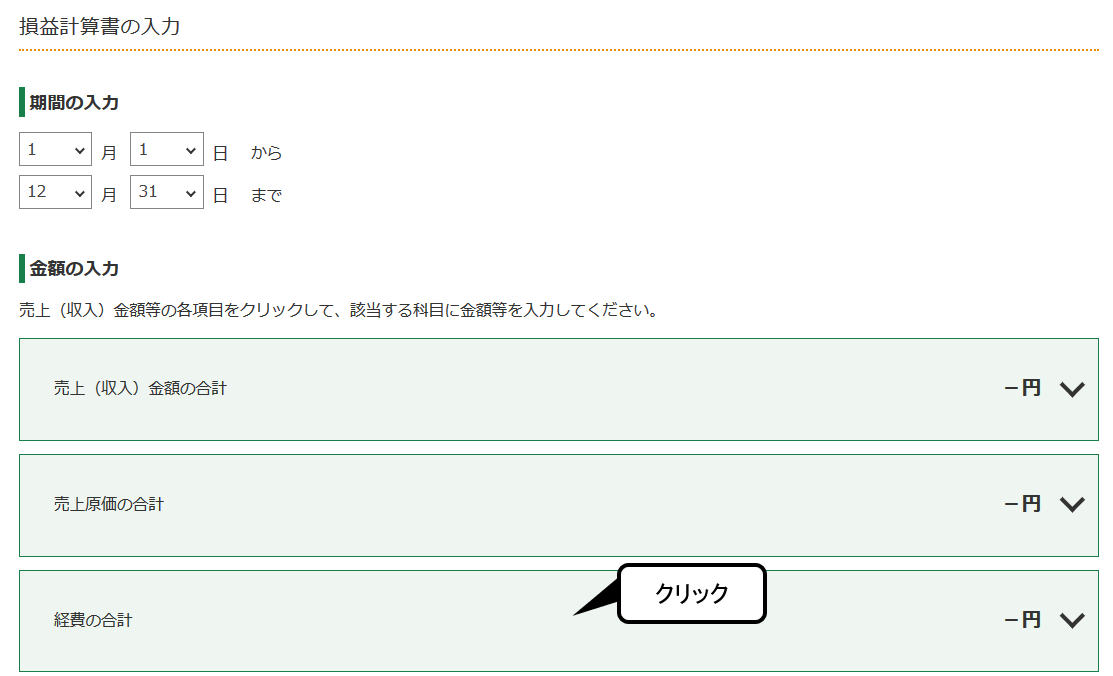Click the 経費の合計 row label
Screen dimensions: 1113x676
93,620
